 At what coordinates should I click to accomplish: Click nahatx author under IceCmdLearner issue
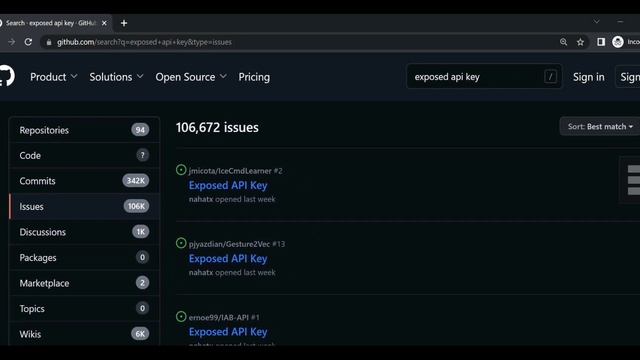click(x=201, y=199)
